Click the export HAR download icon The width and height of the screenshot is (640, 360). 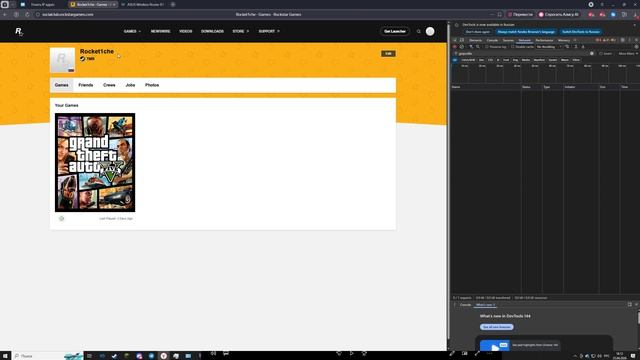coord(583,47)
